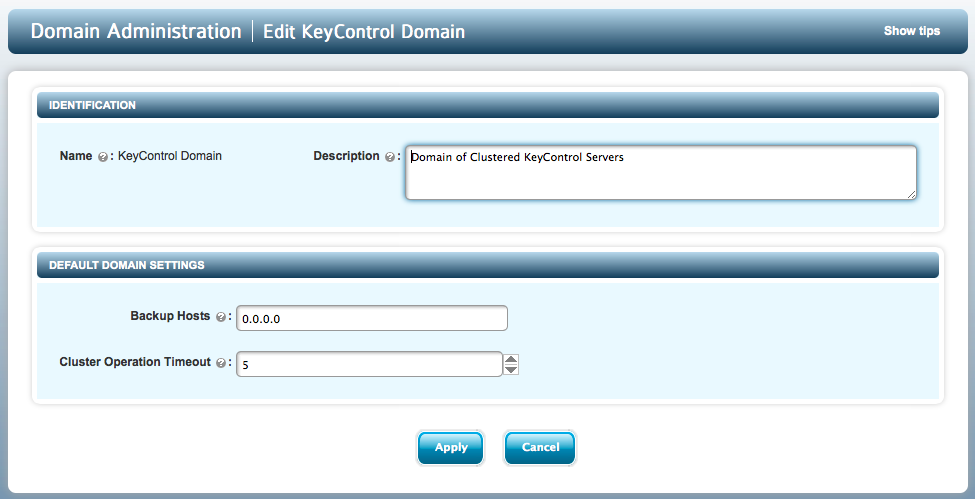Click the KeyControl Domain name value
The width and height of the screenshot is (975, 499).
(x=170, y=156)
